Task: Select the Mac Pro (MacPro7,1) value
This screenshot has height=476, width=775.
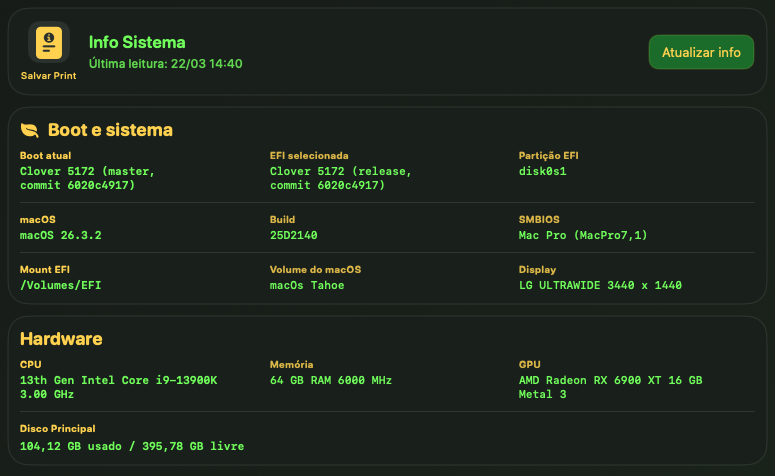Action: (583, 235)
